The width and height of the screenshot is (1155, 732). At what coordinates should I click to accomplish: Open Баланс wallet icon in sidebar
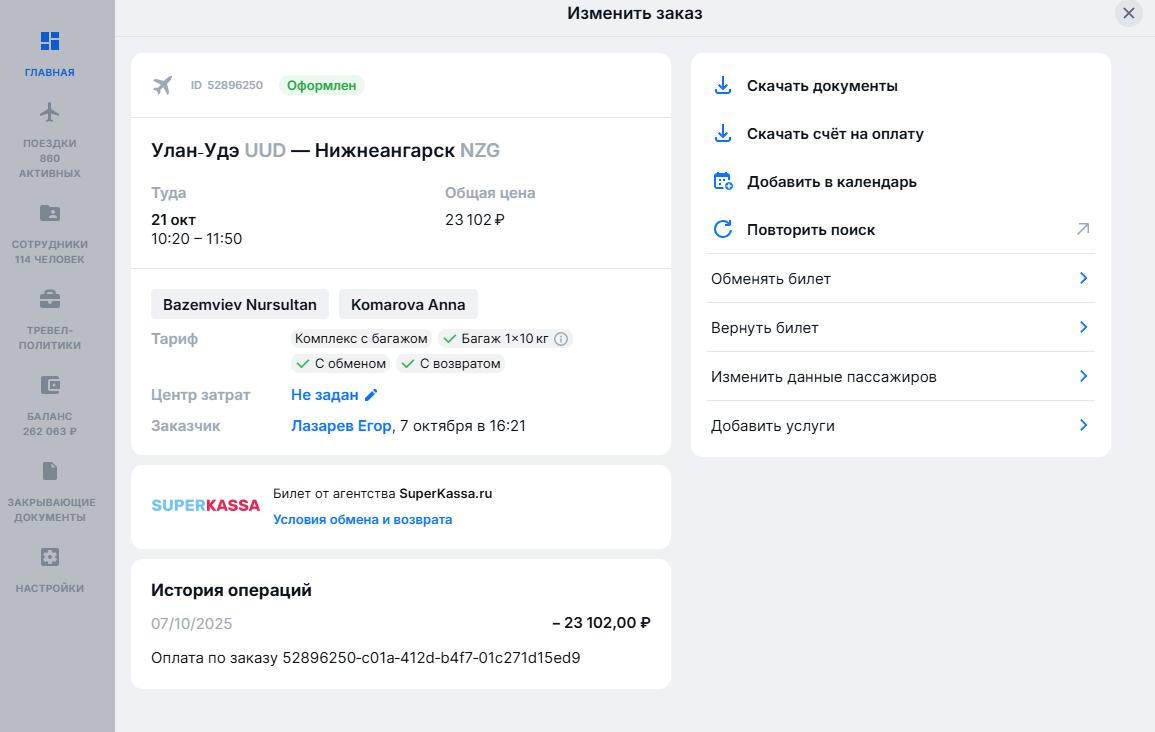click(50, 385)
